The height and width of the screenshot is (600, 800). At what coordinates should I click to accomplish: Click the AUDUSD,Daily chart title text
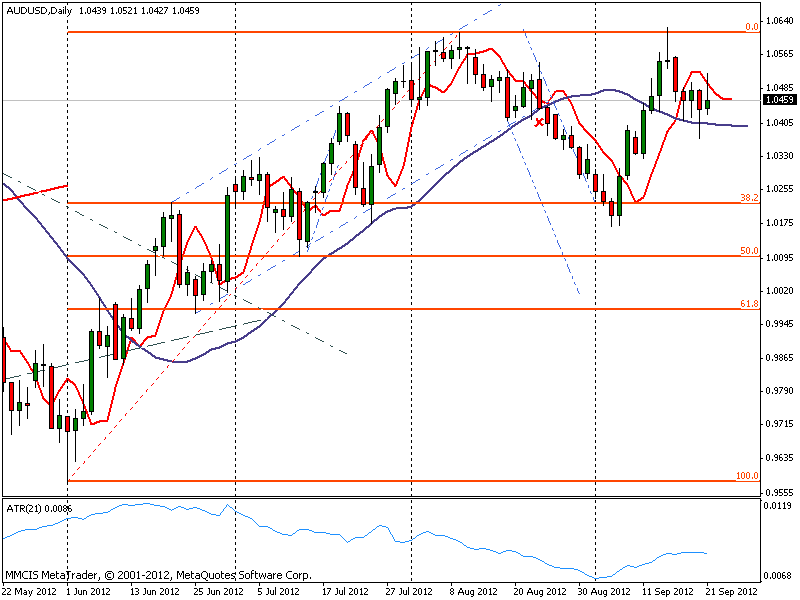[39, 10]
